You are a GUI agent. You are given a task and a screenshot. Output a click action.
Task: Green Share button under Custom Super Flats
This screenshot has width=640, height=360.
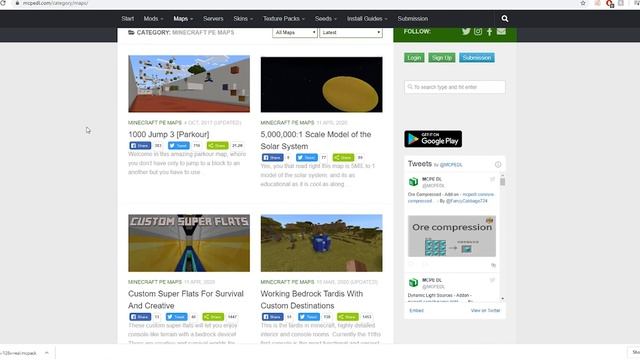[x=213, y=317]
